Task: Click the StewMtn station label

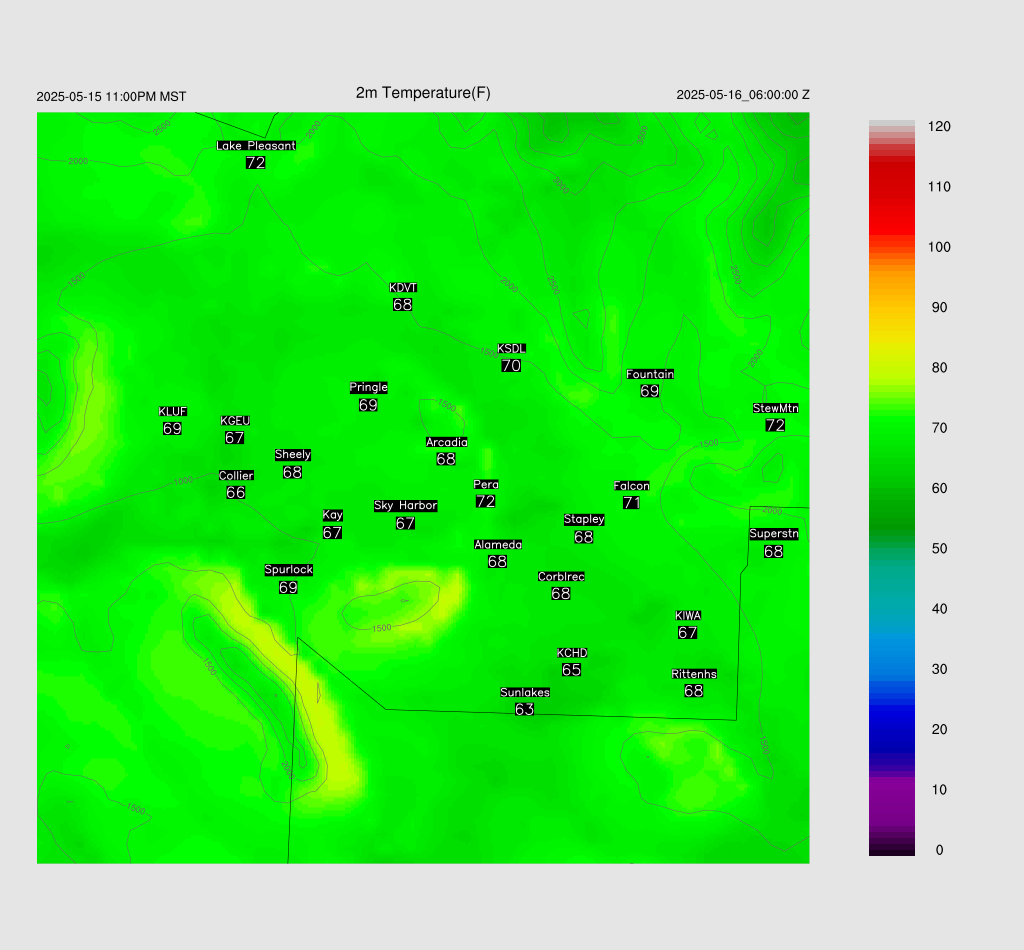Action: (x=775, y=408)
